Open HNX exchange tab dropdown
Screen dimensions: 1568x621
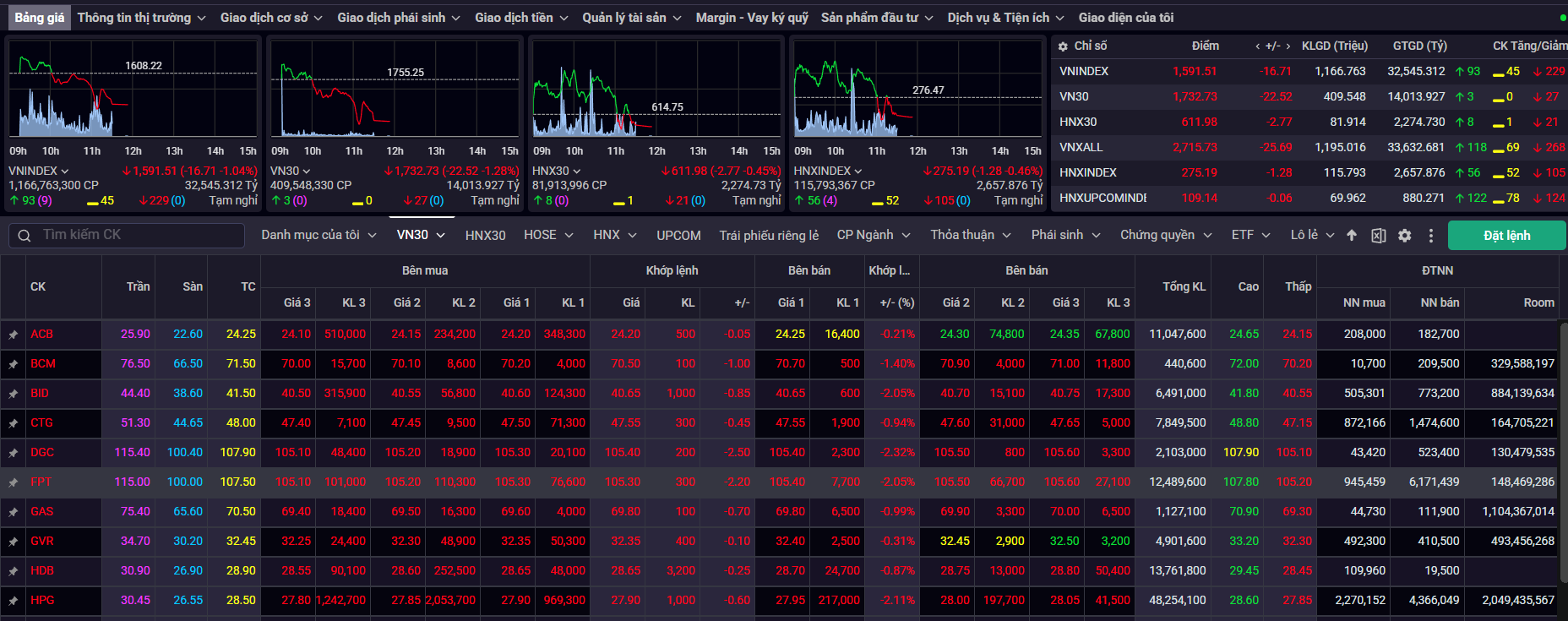click(x=614, y=235)
